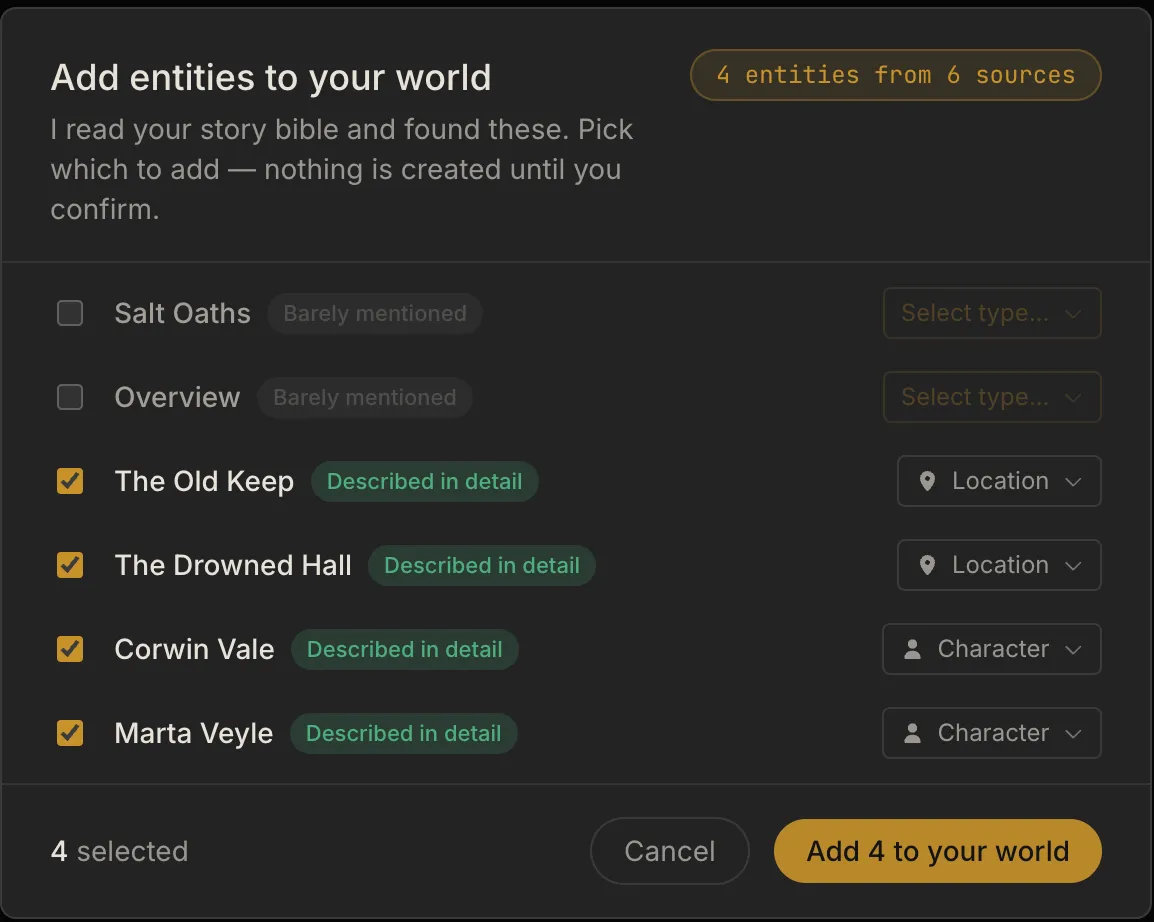Click the Add entities to your world heading
The image size is (1154, 922).
[271, 77]
